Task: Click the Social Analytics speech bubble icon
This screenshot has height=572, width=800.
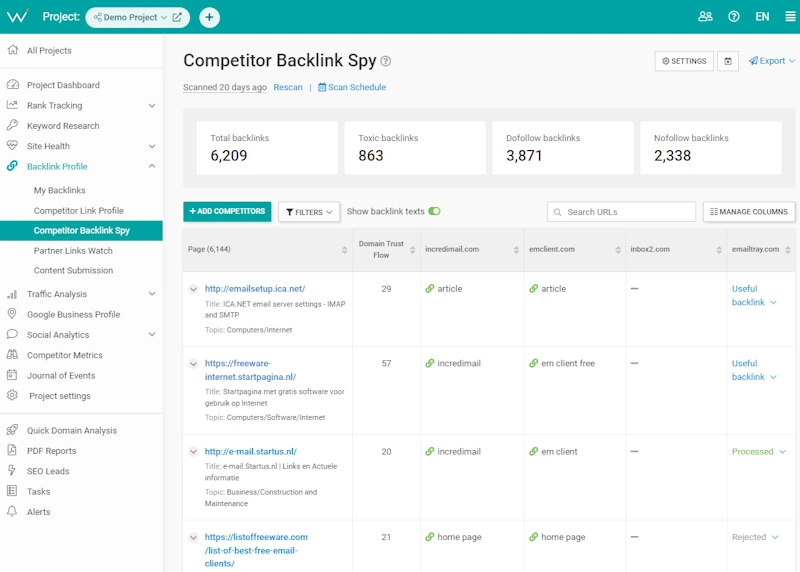Action: (x=12, y=334)
